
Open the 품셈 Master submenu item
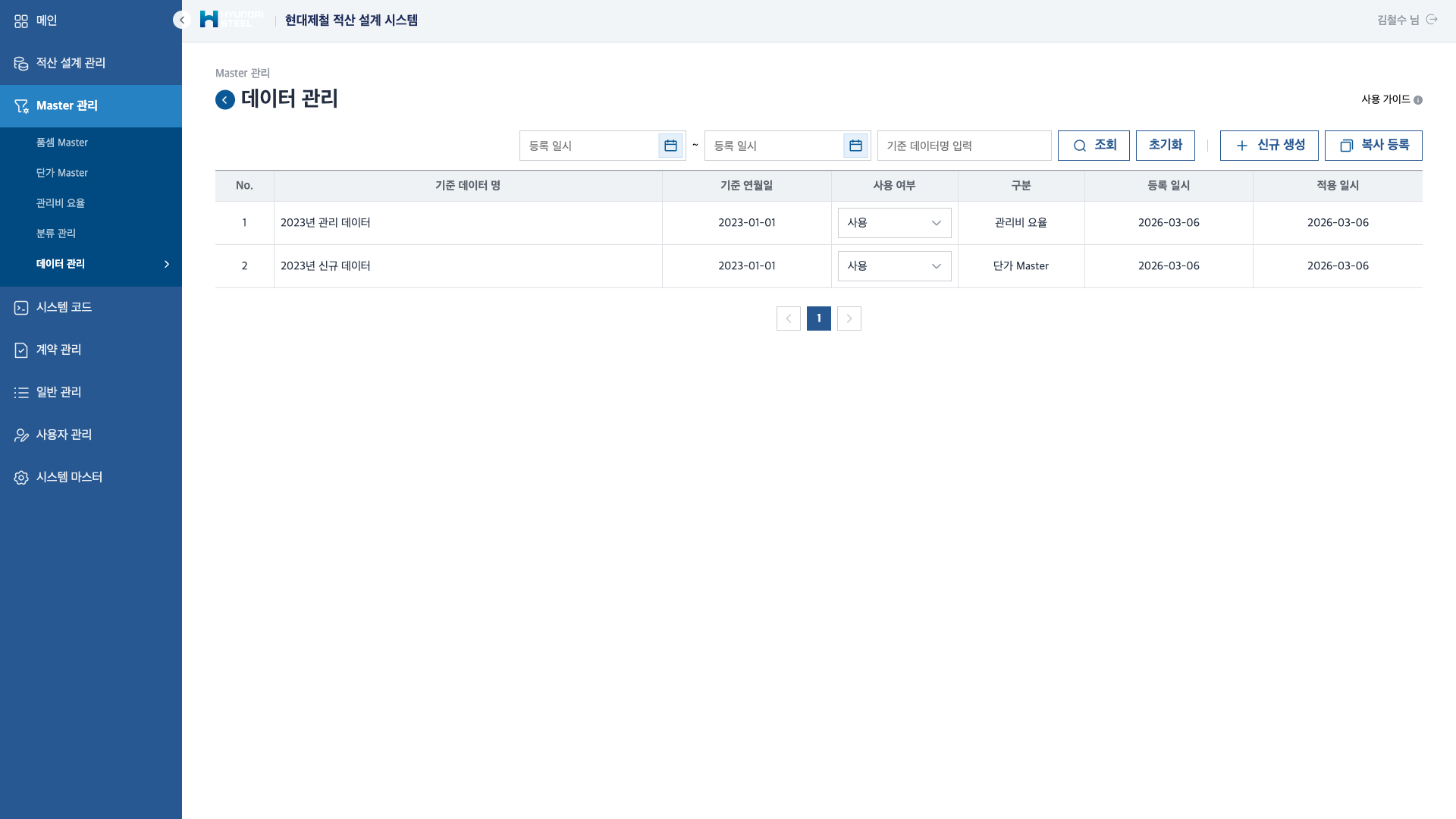[62, 143]
